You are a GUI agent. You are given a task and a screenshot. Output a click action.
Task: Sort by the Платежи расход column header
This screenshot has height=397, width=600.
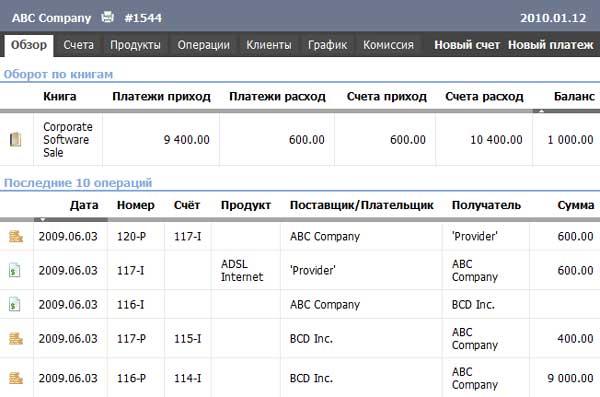point(277,96)
